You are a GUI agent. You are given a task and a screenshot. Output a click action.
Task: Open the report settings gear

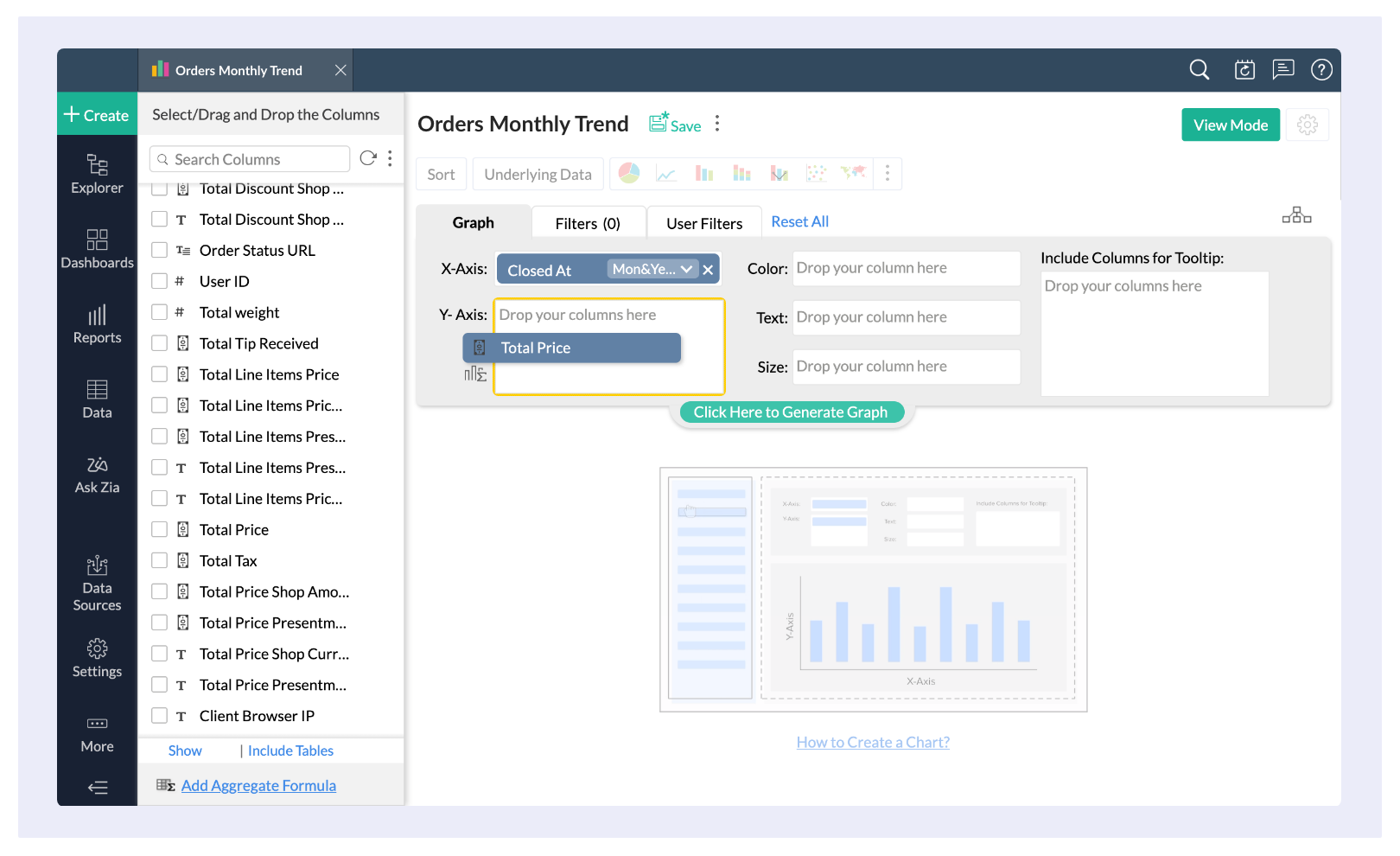[x=1308, y=125]
